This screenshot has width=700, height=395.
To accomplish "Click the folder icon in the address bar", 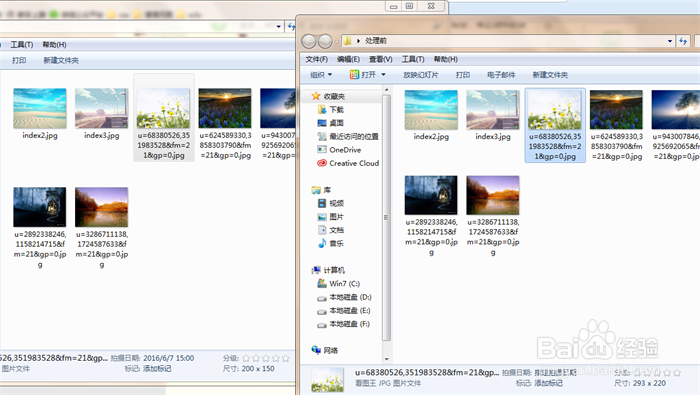I will (x=348, y=41).
